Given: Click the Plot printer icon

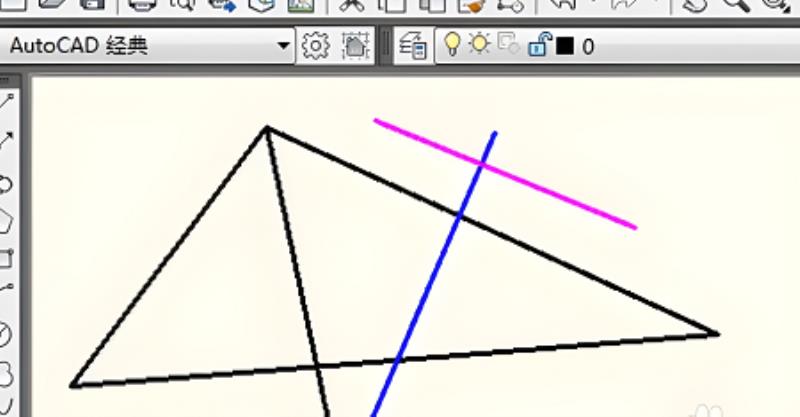Looking at the screenshot, I should tap(142, 5).
